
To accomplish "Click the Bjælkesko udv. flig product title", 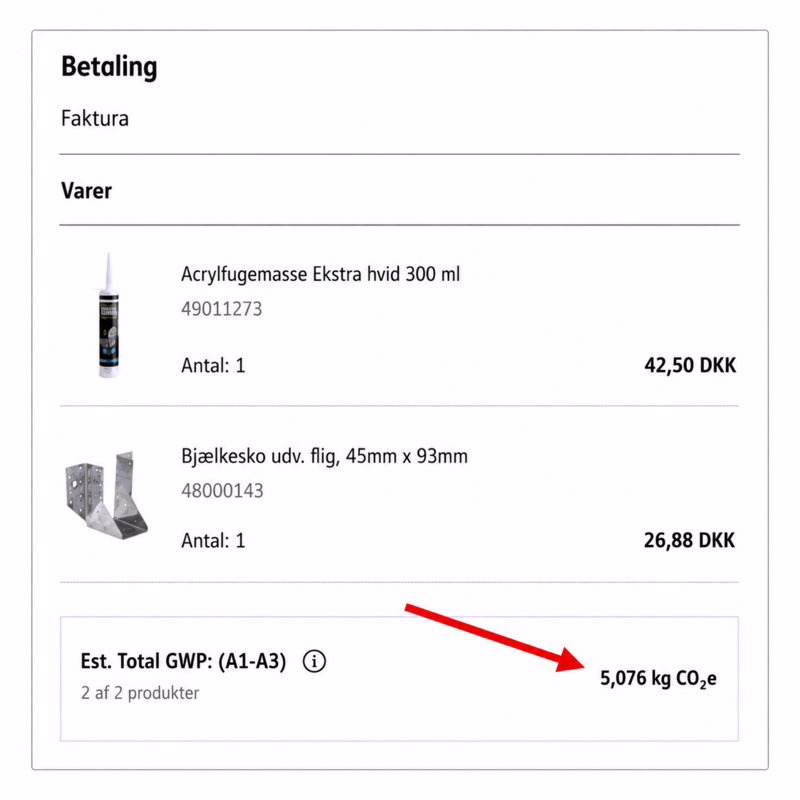I will click(324, 456).
